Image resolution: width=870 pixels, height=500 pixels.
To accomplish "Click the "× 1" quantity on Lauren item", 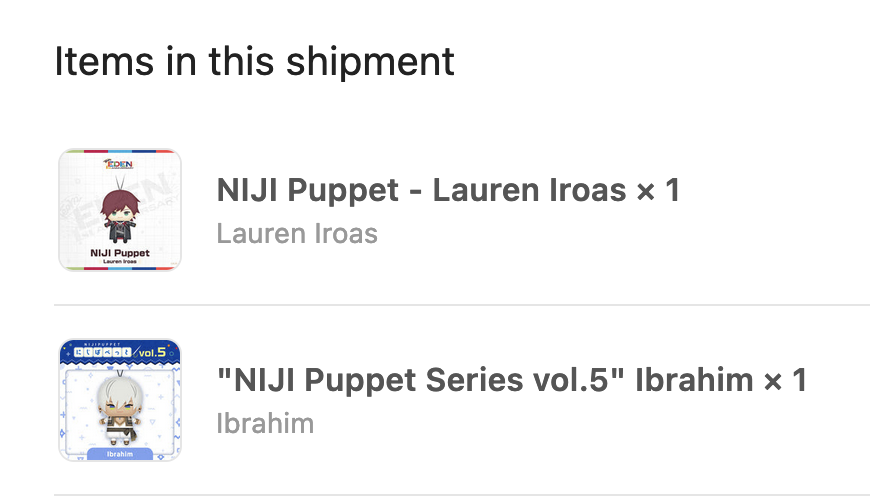I will coord(658,190).
